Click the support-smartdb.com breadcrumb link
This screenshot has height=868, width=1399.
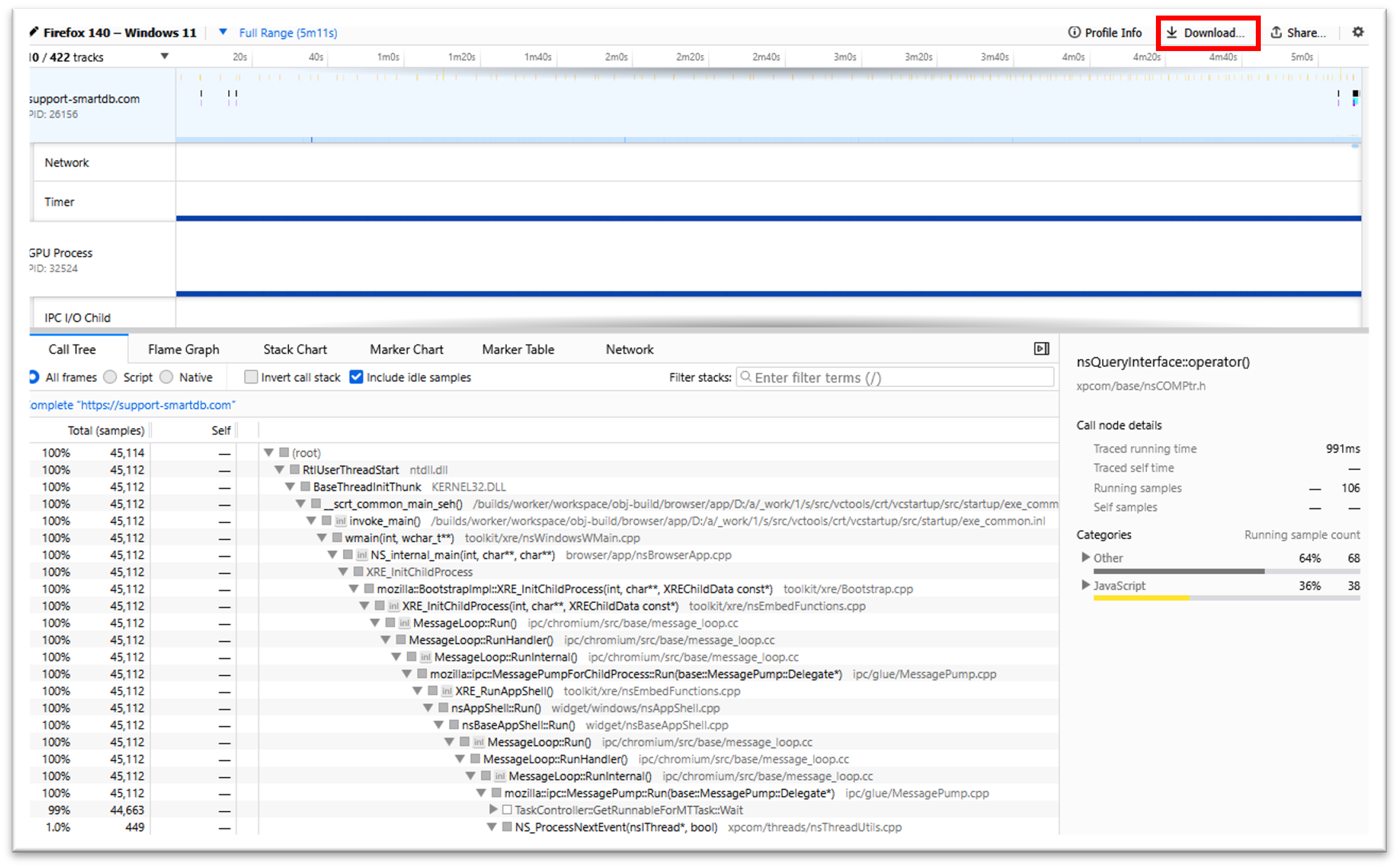coord(133,405)
